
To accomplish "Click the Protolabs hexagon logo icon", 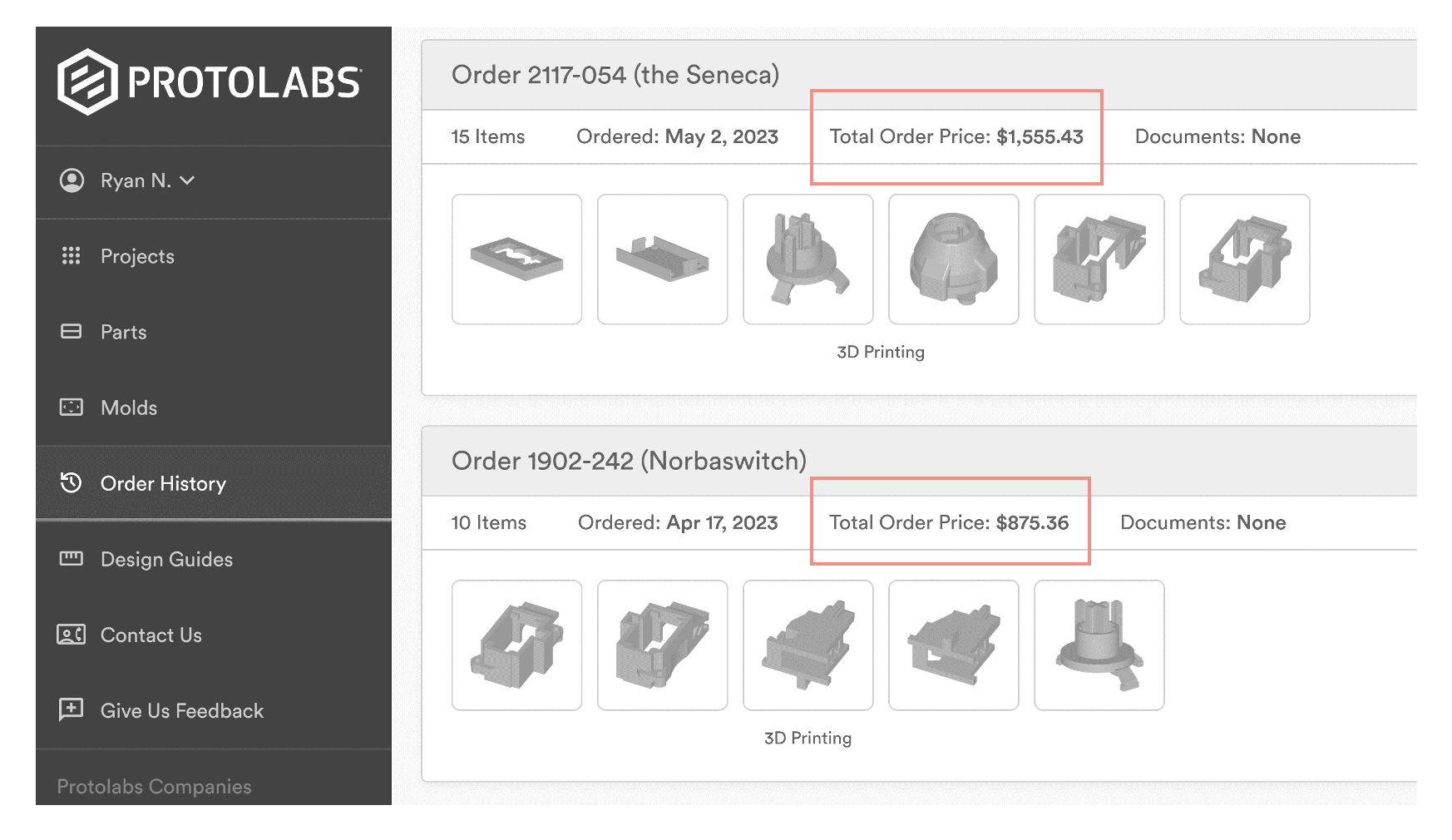I will (x=87, y=82).
